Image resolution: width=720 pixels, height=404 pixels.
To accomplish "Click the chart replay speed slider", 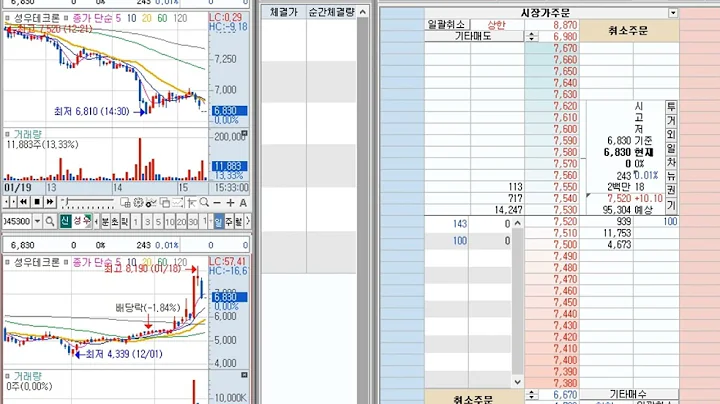I will pyautogui.click(x=87, y=202).
